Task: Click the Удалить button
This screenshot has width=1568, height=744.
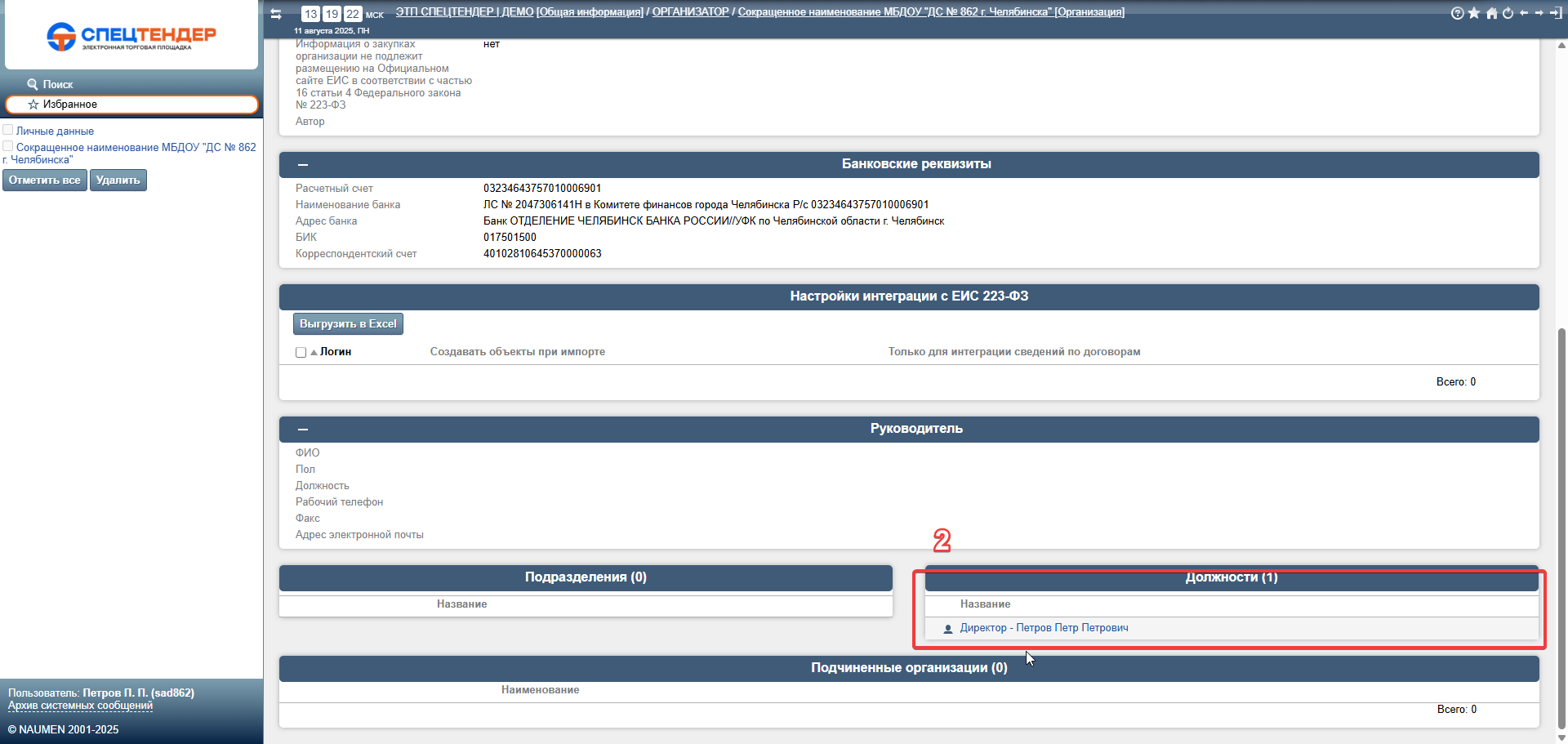Action: click(118, 180)
